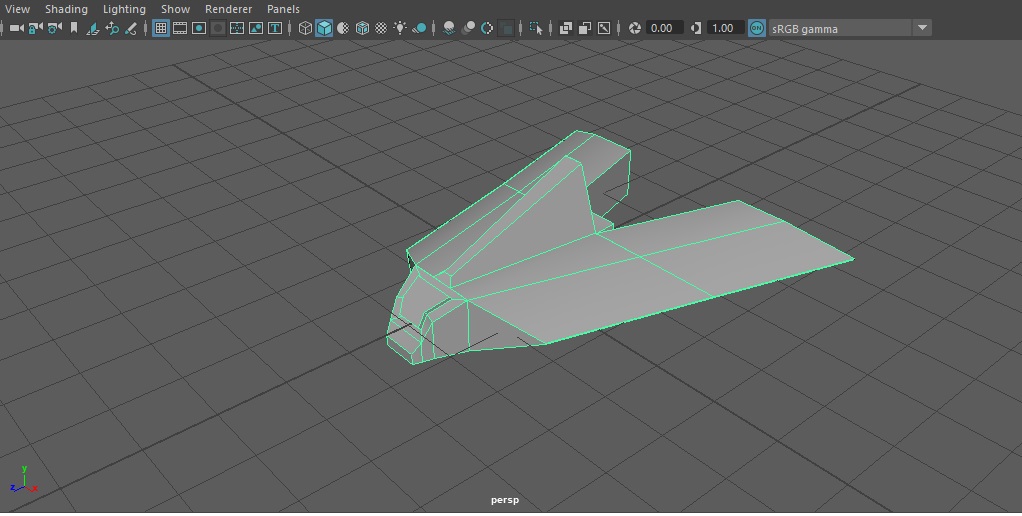Open the Show menu

(175, 9)
